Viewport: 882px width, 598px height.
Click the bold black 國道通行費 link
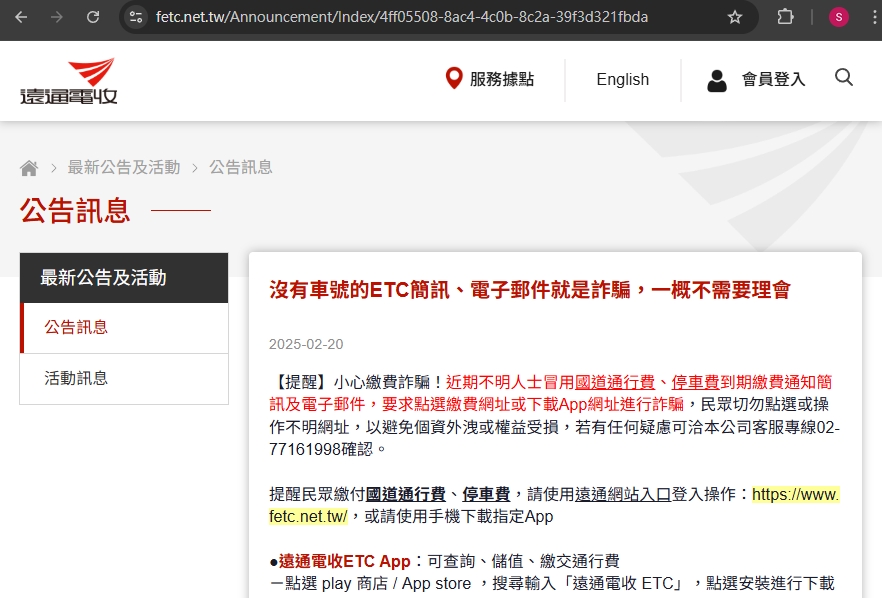(x=406, y=494)
